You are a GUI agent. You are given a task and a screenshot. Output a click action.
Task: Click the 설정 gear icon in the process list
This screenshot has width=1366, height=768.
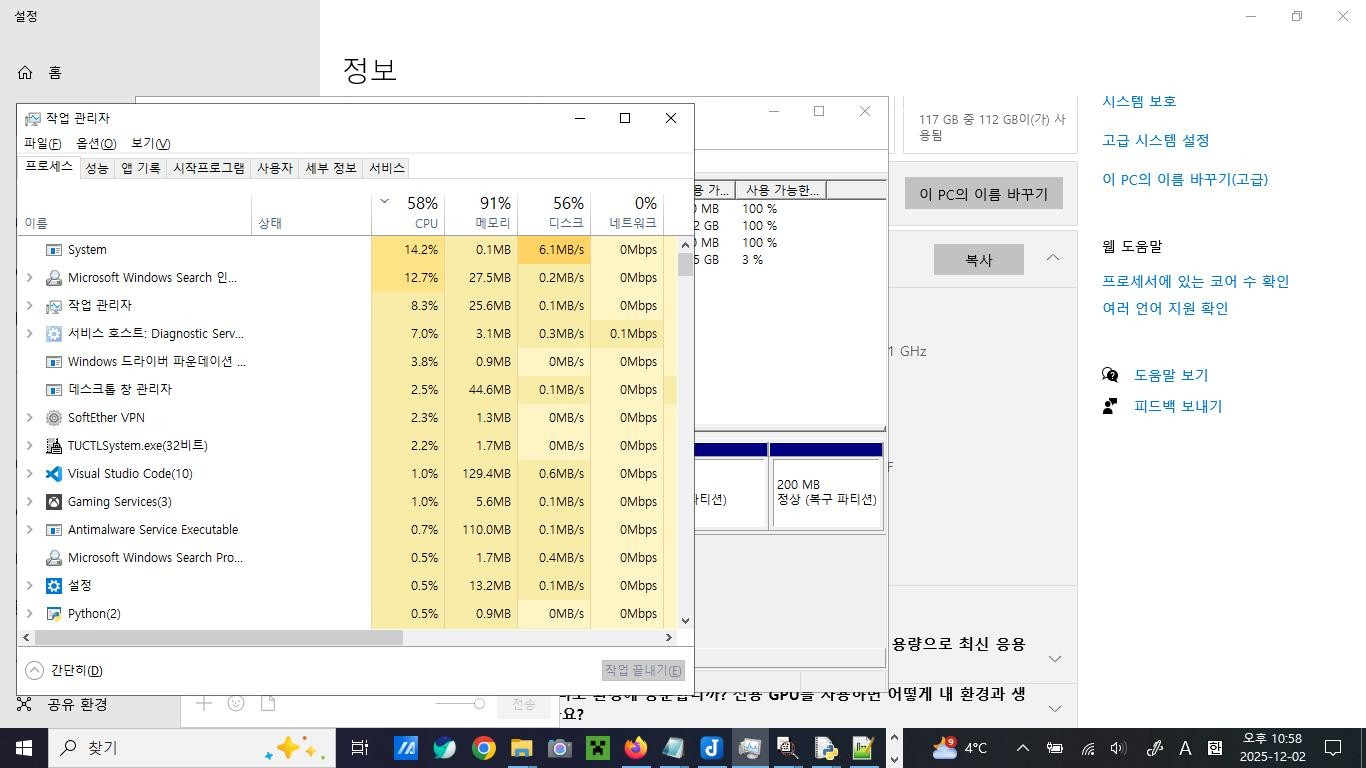(53, 585)
